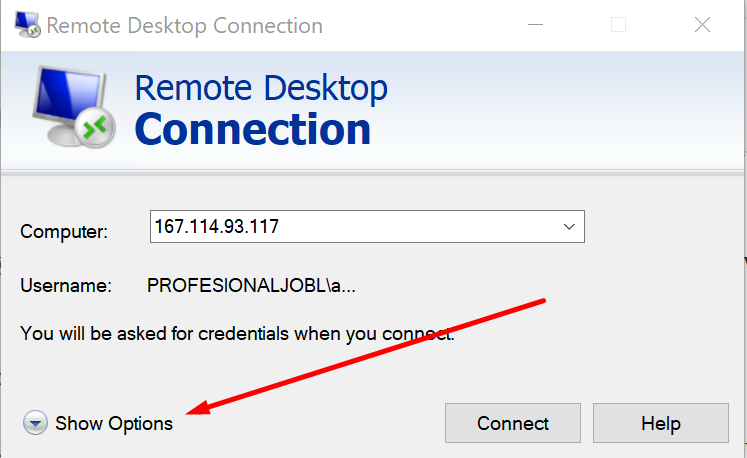Click inside the Computer field showing 167.114.93.117
The image size is (747, 458).
point(367,226)
